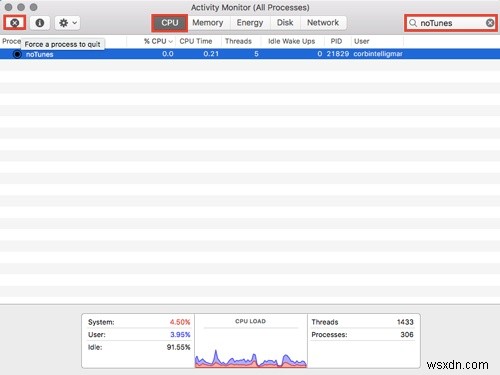Switch to the Disk tab
The height and width of the screenshot is (375, 500).
285,23
